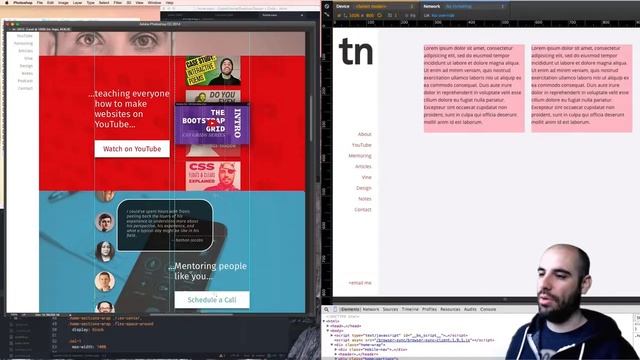Switch to the Timeline tab in DevTools
Viewport: 640px width, 360px height.
(x=410, y=309)
